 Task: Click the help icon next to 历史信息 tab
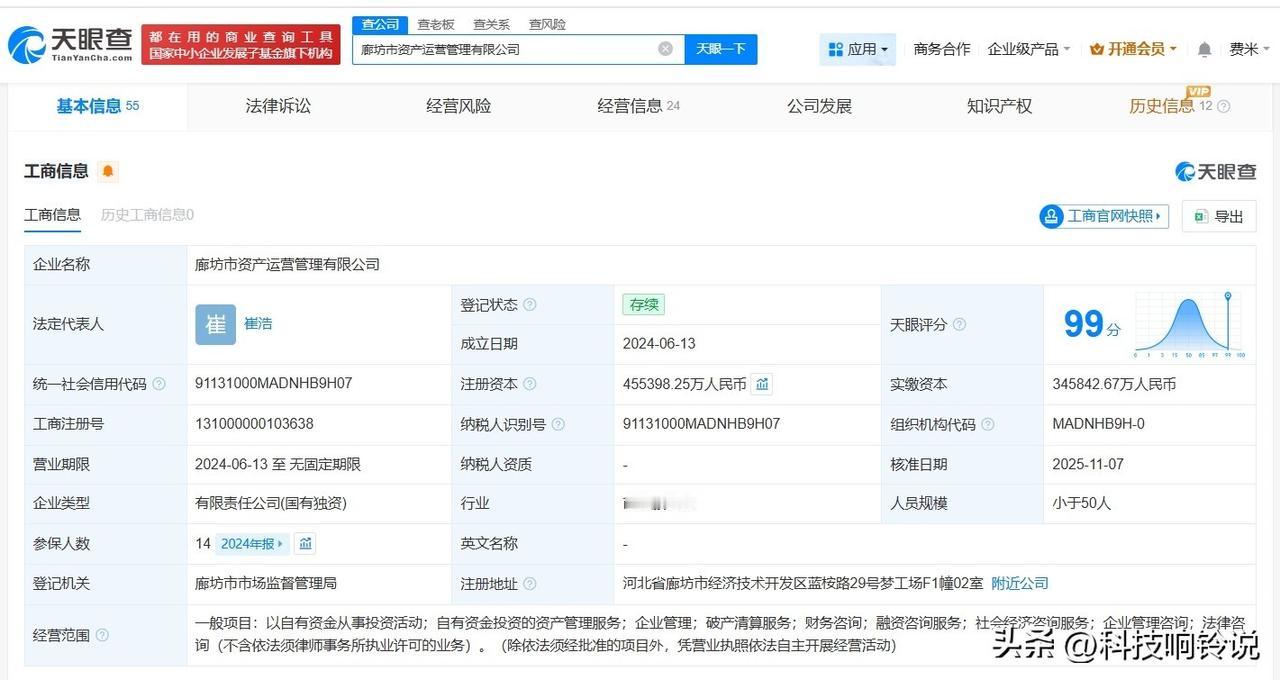1223,107
